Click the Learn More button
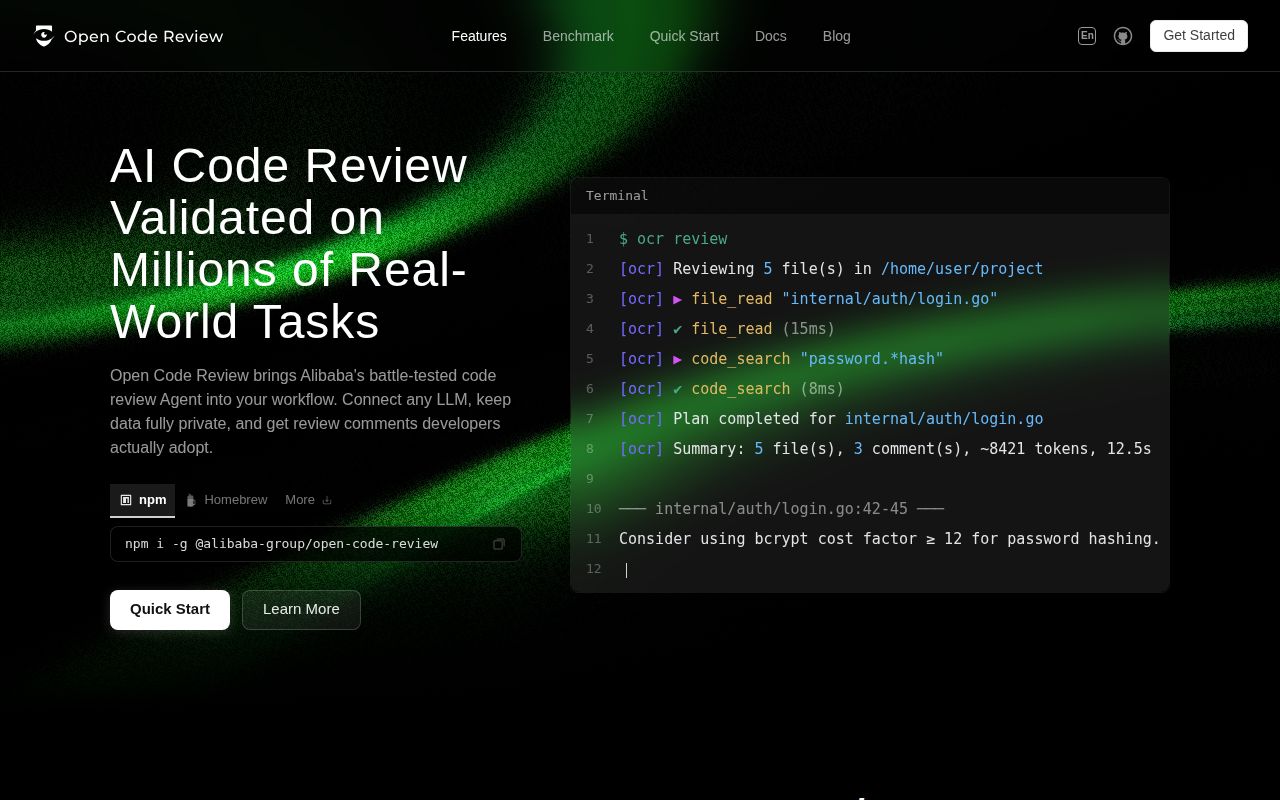Screen dimensions: 1280x800 (301, 610)
